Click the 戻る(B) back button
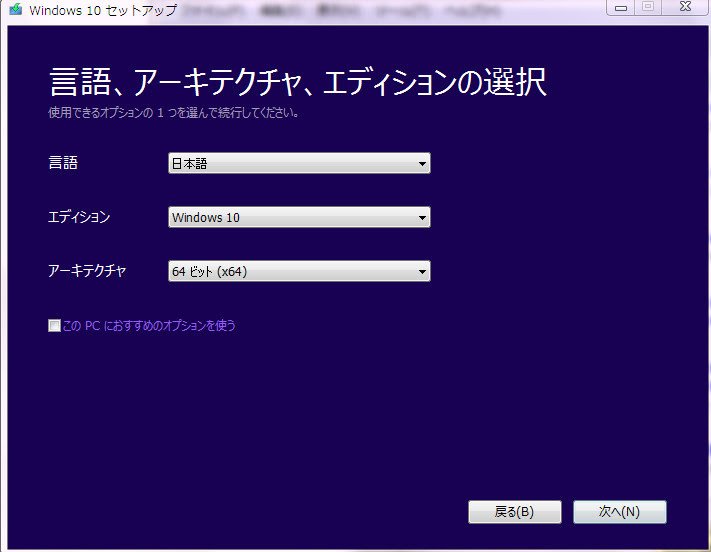 pyautogui.click(x=515, y=512)
